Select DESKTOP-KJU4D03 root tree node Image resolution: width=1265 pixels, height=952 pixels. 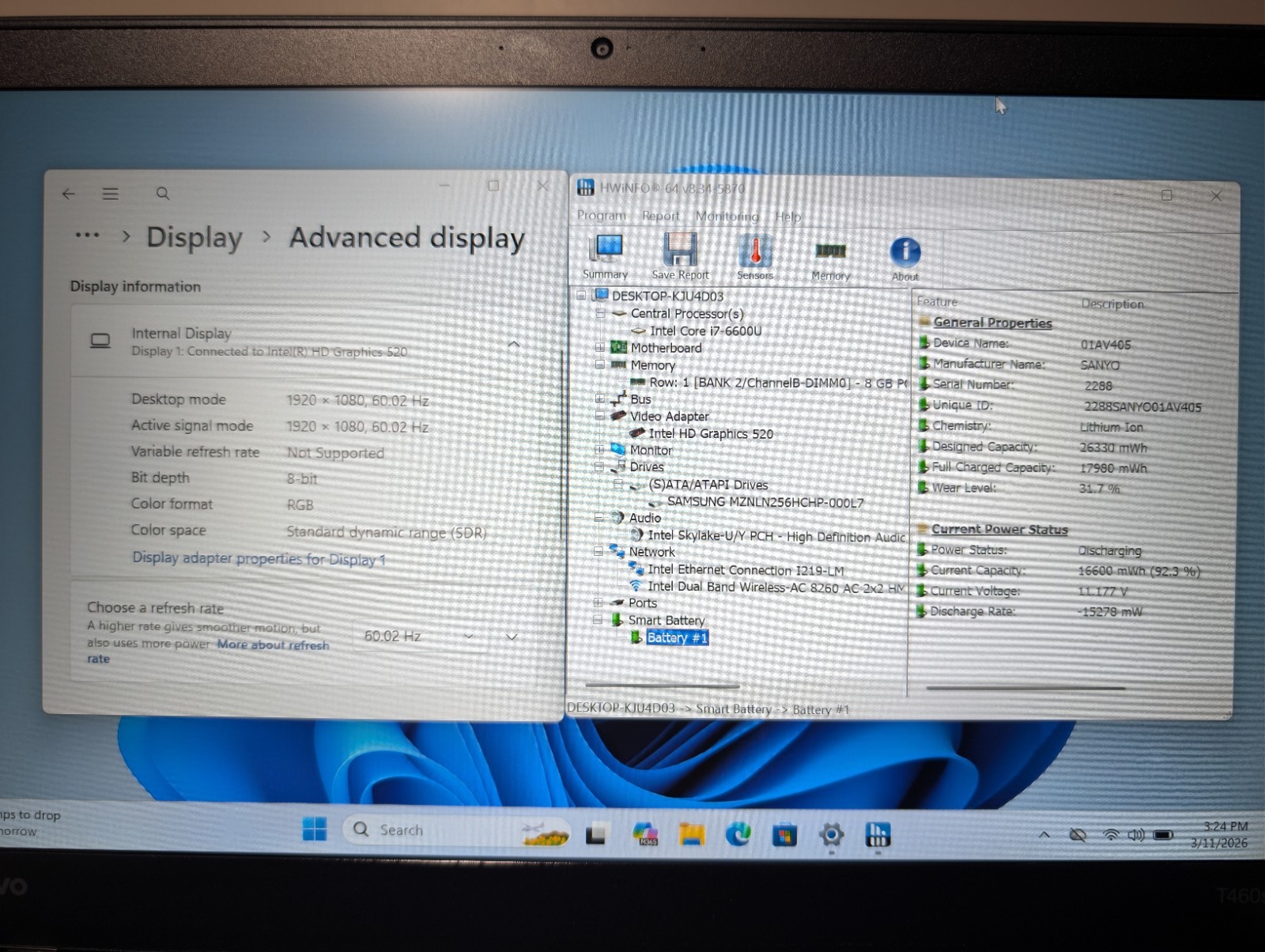pyautogui.click(x=667, y=296)
